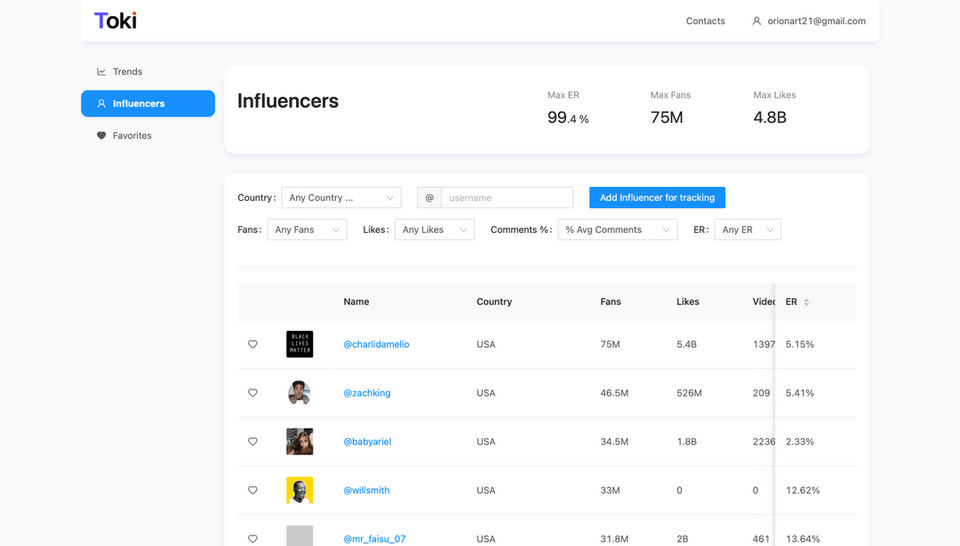
Task: Expand the Any Fans filter
Action: [x=307, y=230]
